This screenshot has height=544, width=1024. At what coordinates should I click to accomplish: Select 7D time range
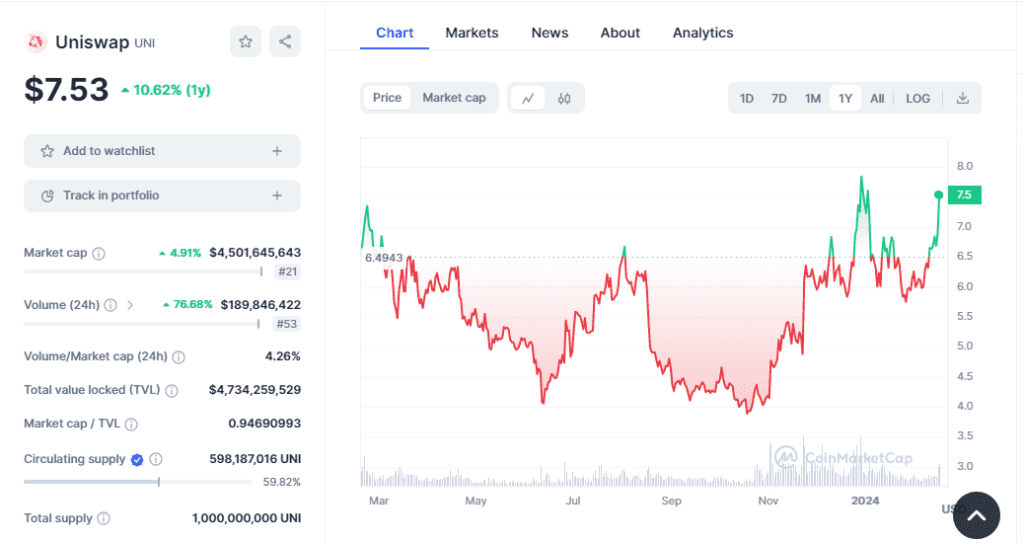[779, 98]
